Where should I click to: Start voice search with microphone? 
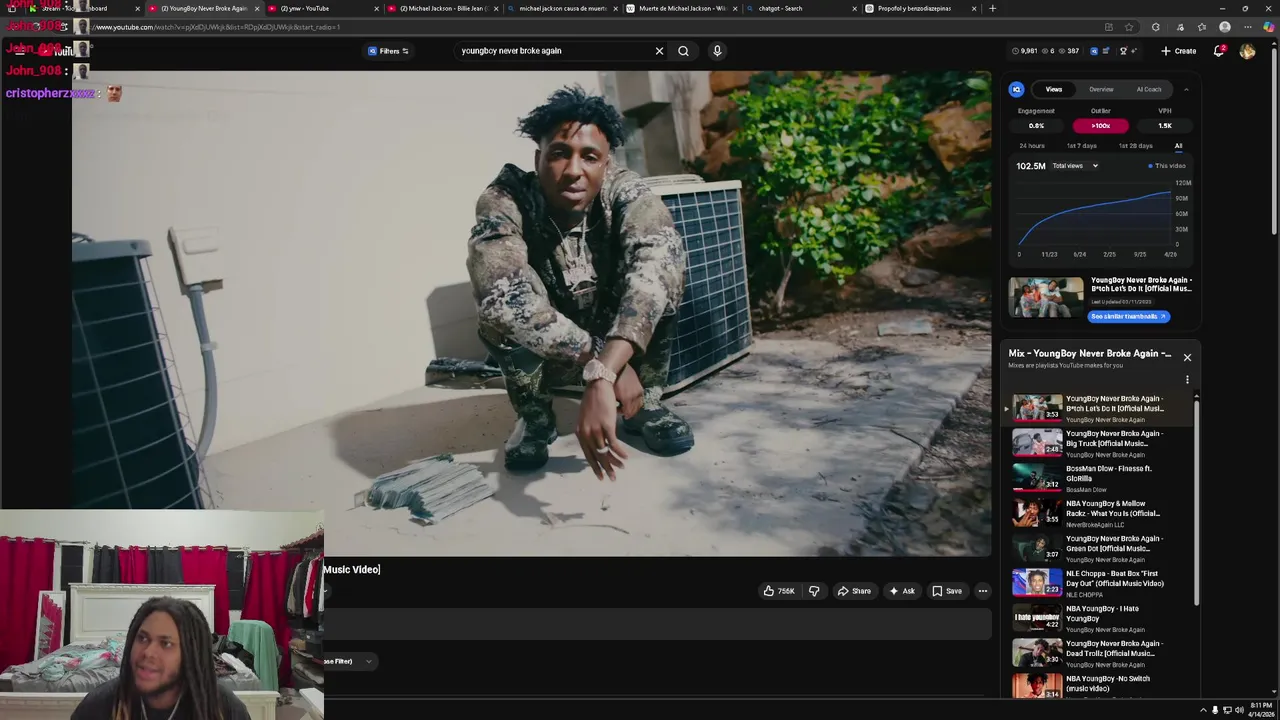717,51
